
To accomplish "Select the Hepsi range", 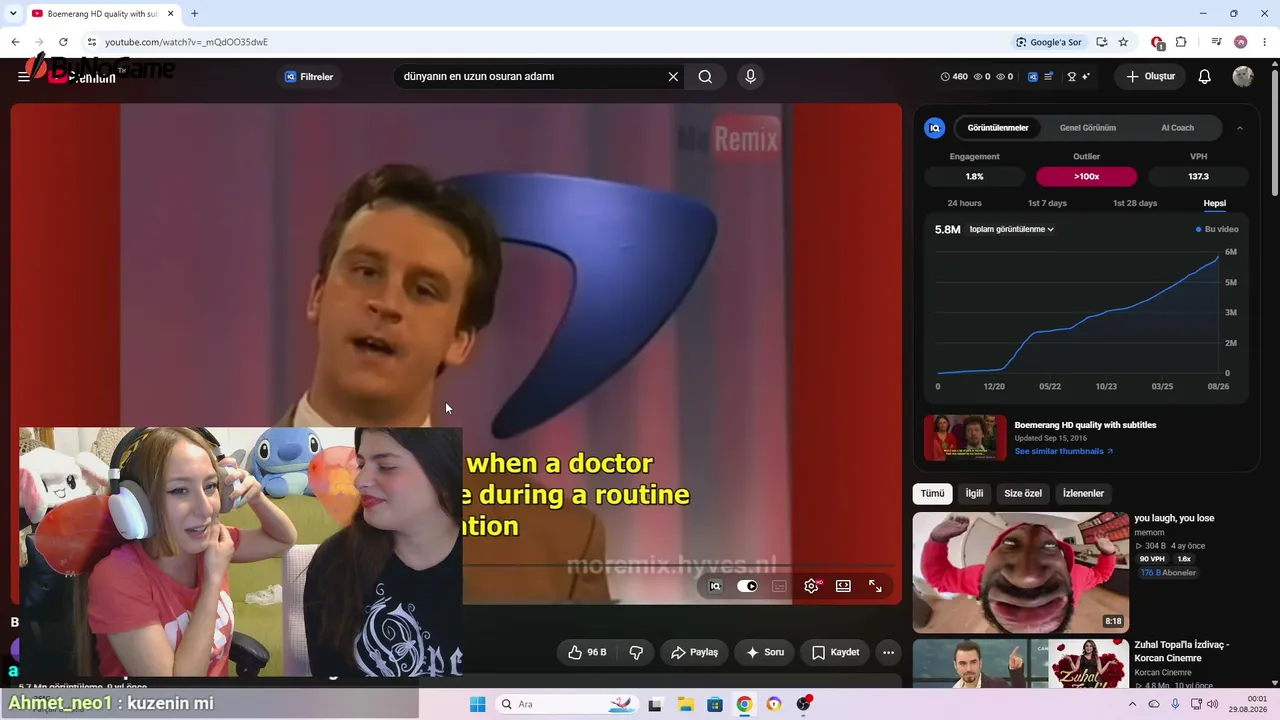I will (1215, 203).
